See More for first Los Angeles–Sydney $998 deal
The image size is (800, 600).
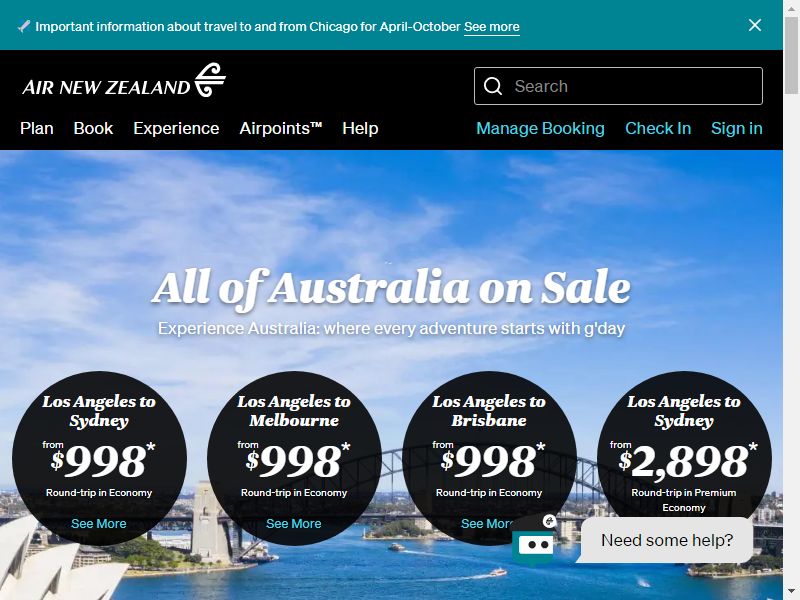pyautogui.click(x=98, y=523)
